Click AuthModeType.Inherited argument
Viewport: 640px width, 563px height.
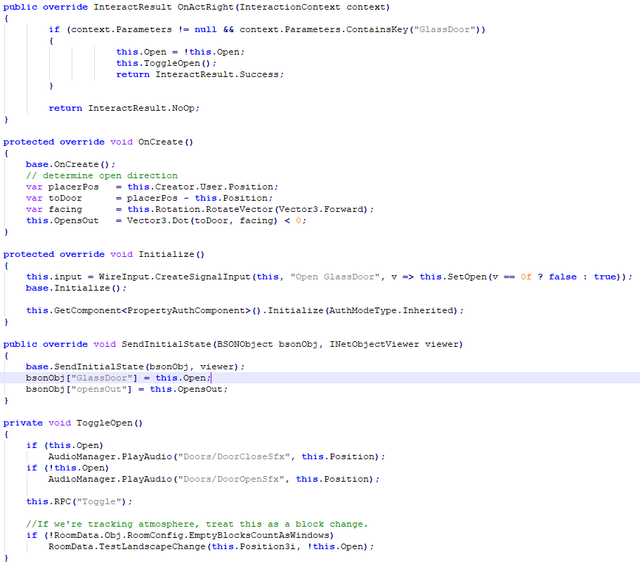[391, 310]
